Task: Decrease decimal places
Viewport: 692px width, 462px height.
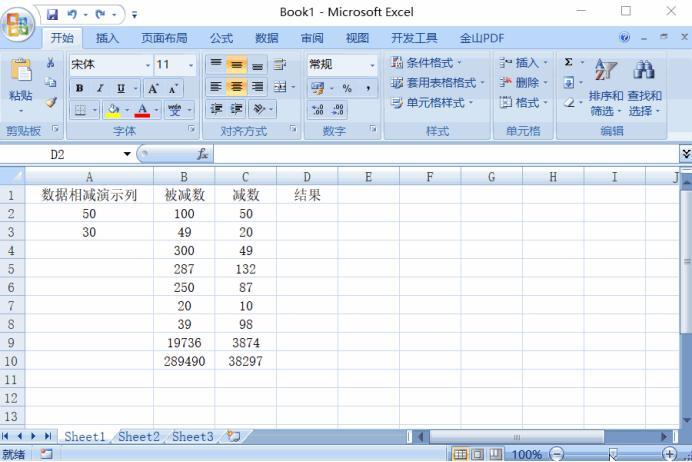Action: coord(338,109)
